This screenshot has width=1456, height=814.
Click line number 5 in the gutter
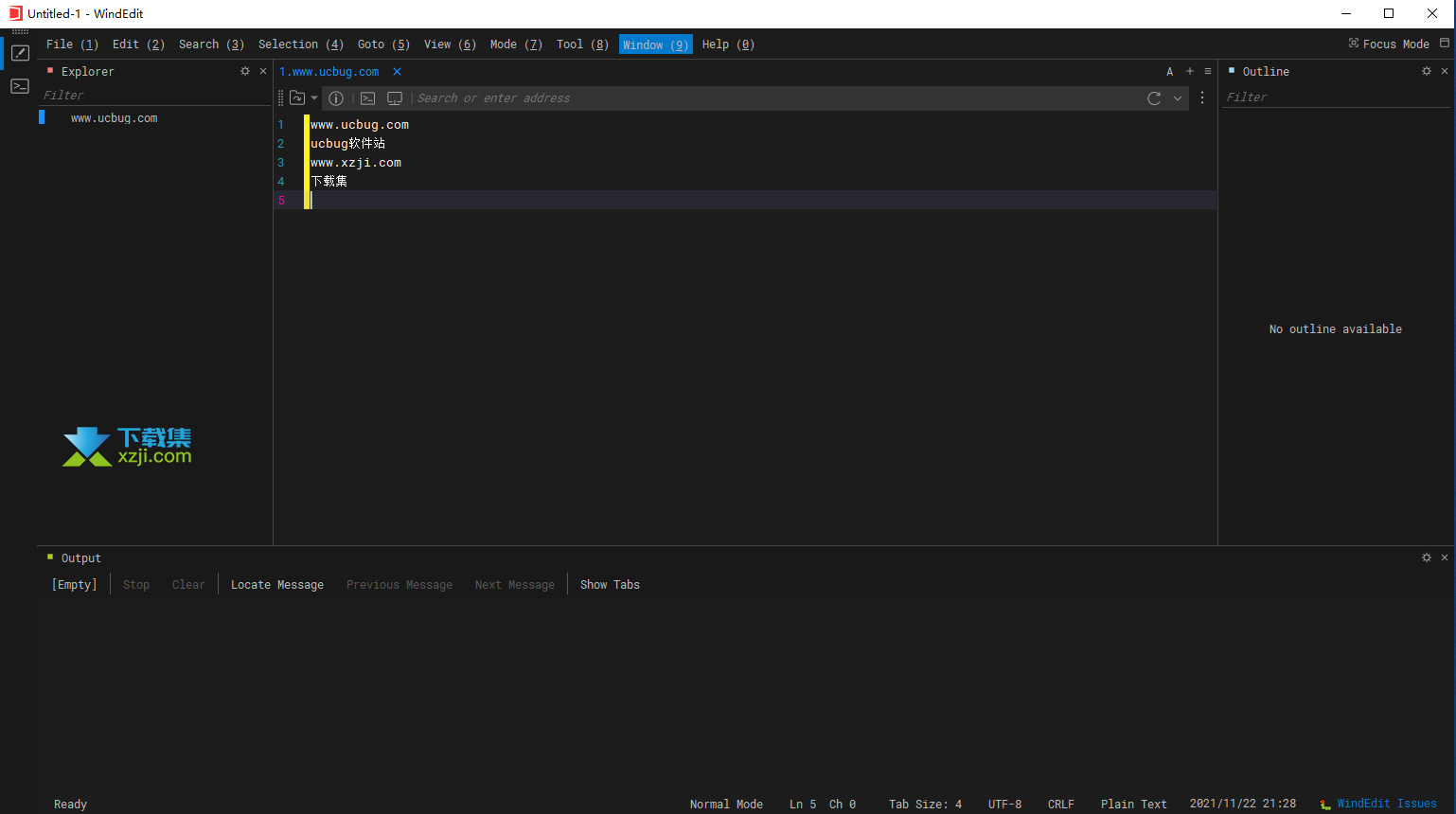click(x=281, y=201)
